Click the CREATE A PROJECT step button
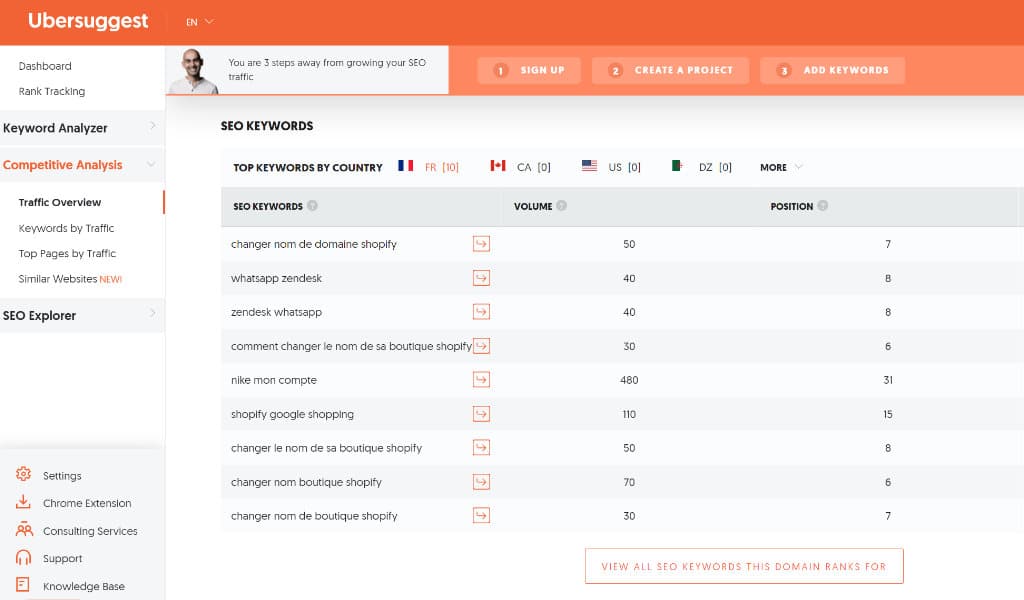Viewport: 1024px width, 600px height. point(670,70)
